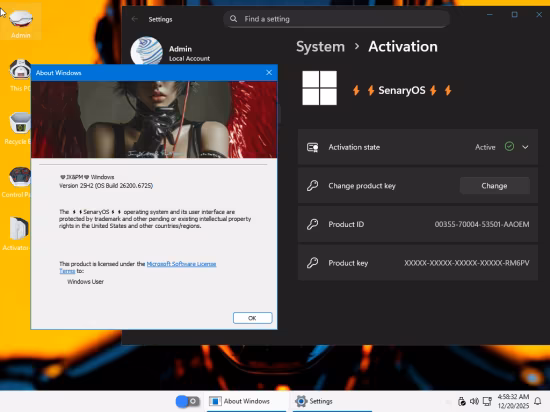Open the Control Panel desktop icon

pos(18,182)
